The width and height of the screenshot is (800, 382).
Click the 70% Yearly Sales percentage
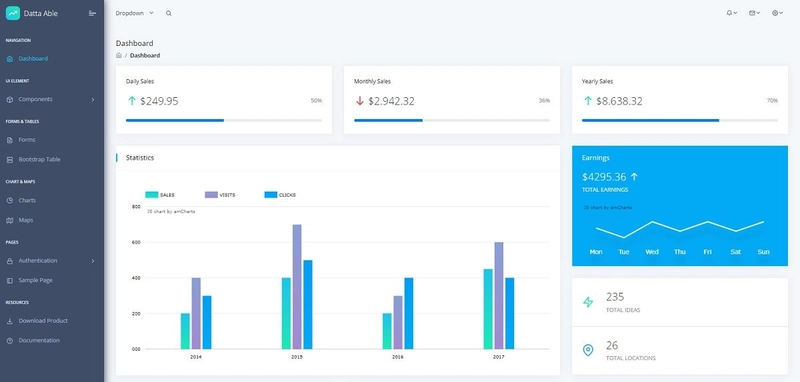tap(772, 101)
